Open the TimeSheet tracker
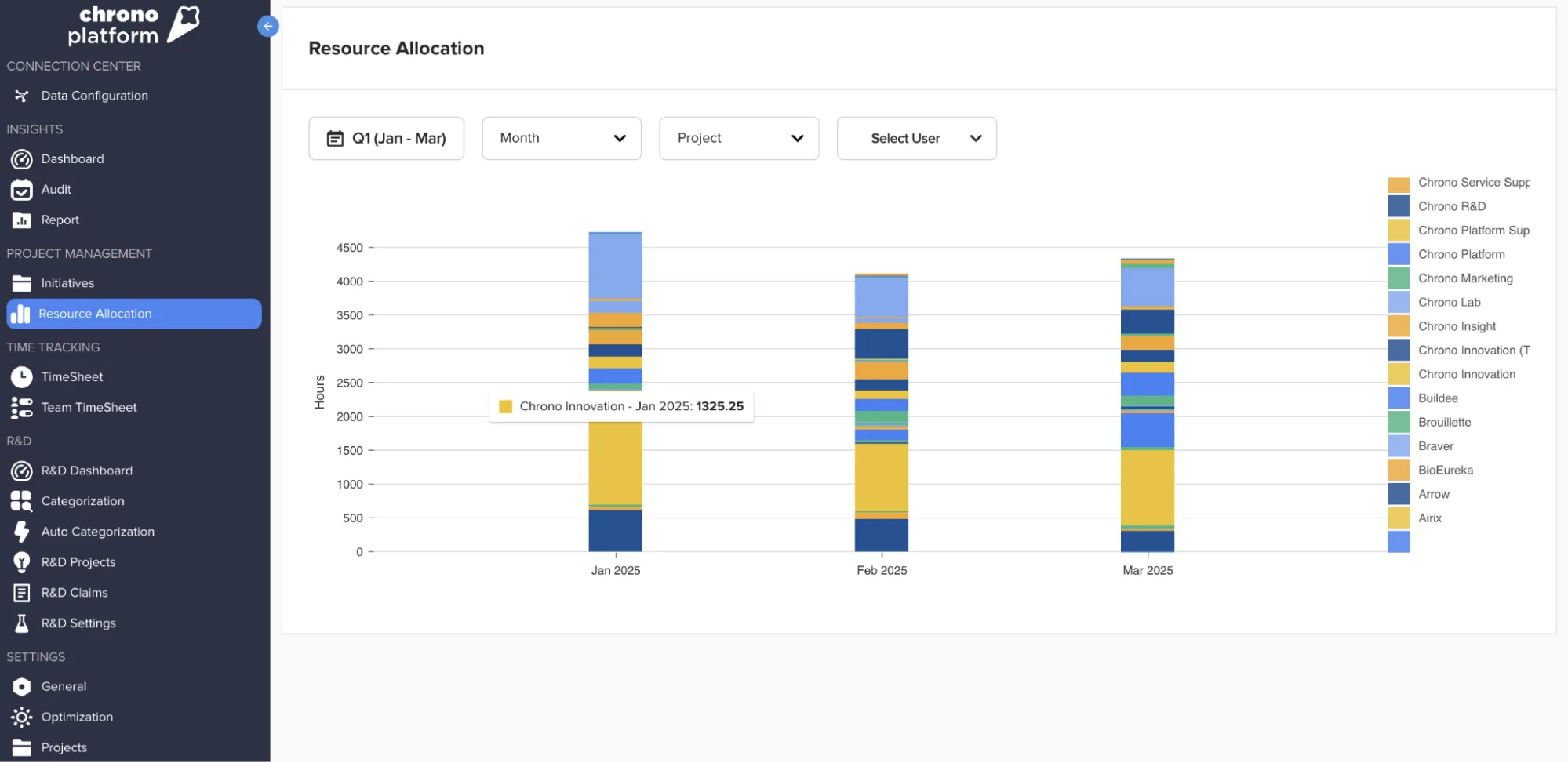Image resolution: width=1568 pixels, height=763 pixels. (72, 376)
